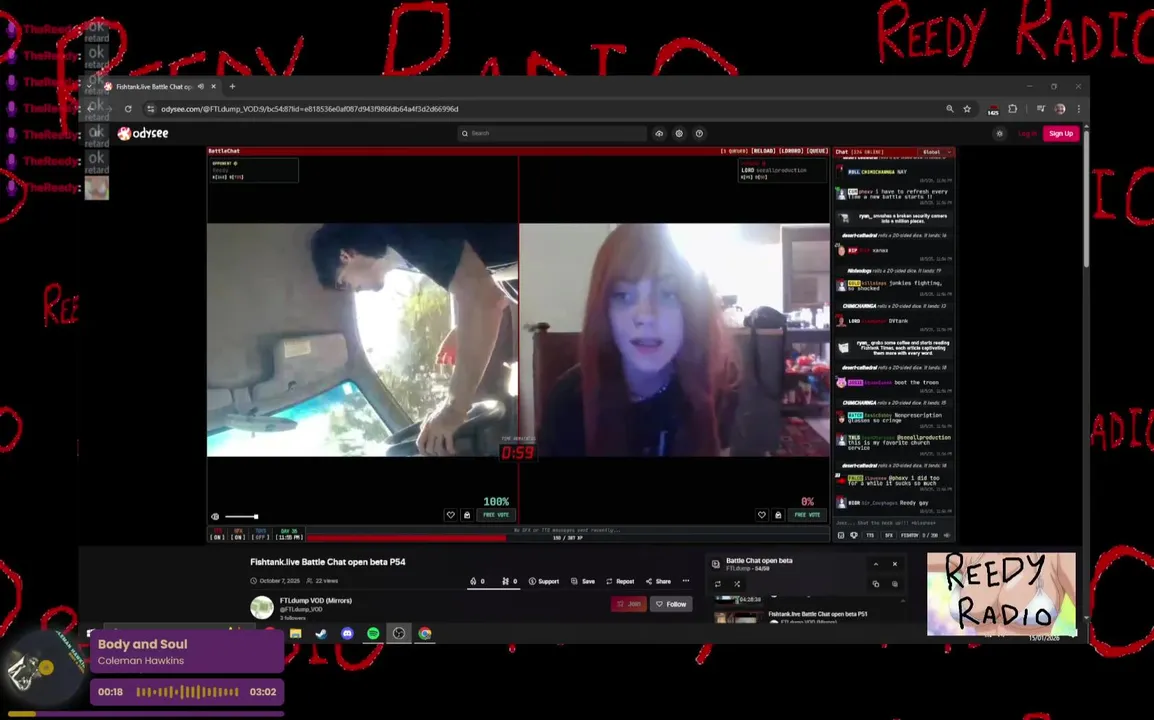Toggle playlist loop (repeat) icon
The height and width of the screenshot is (720, 1154).
pyautogui.click(x=718, y=584)
